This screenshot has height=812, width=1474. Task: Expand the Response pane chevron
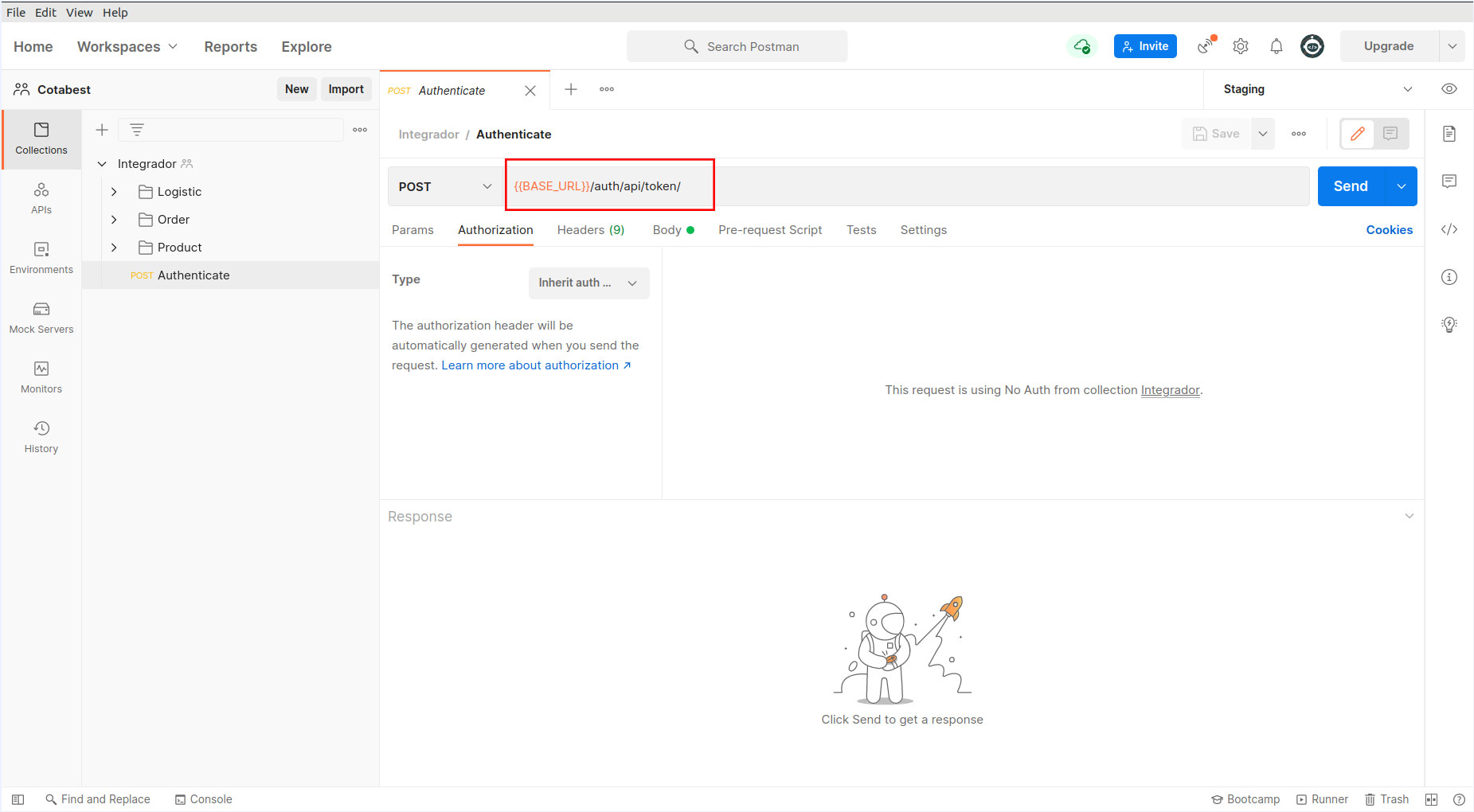(1409, 516)
